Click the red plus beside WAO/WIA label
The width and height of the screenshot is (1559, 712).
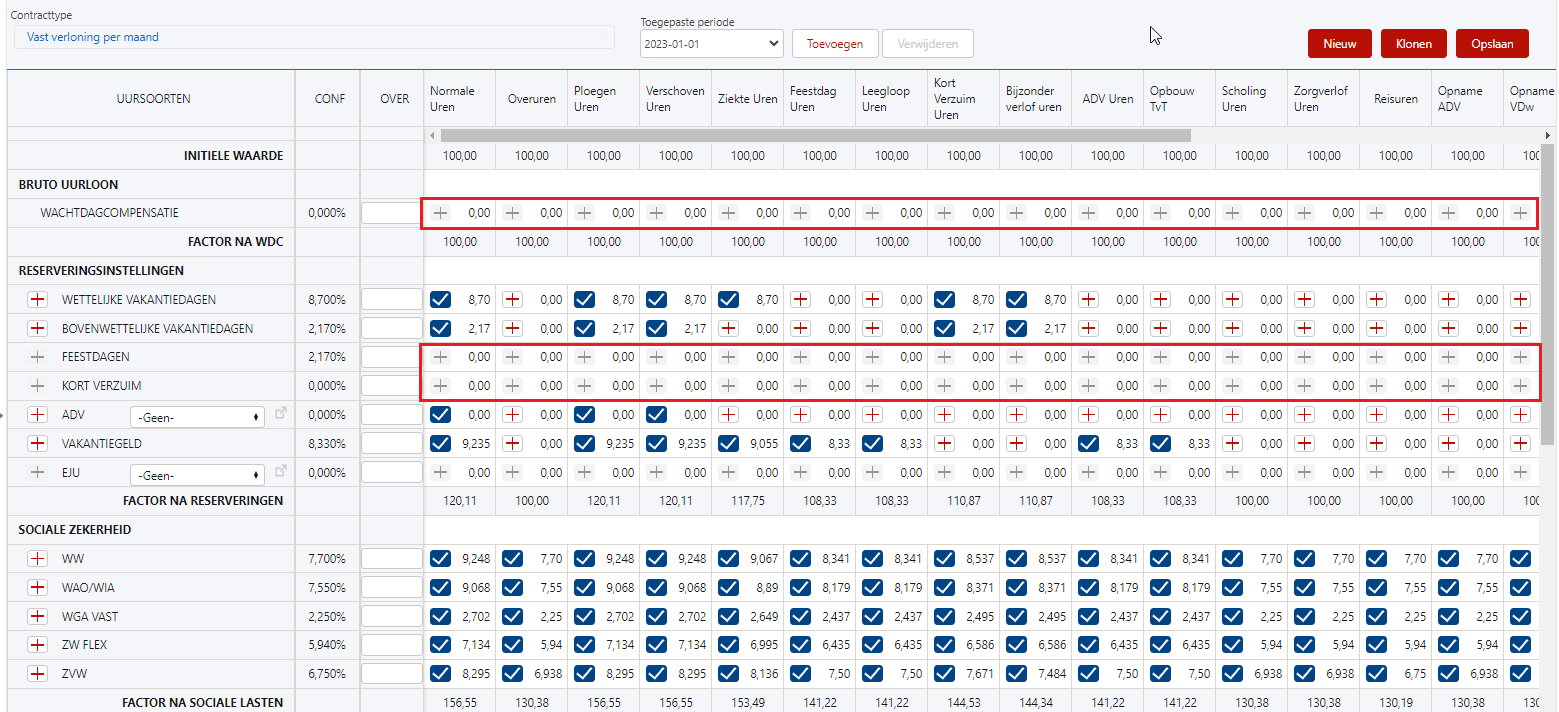point(38,587)
